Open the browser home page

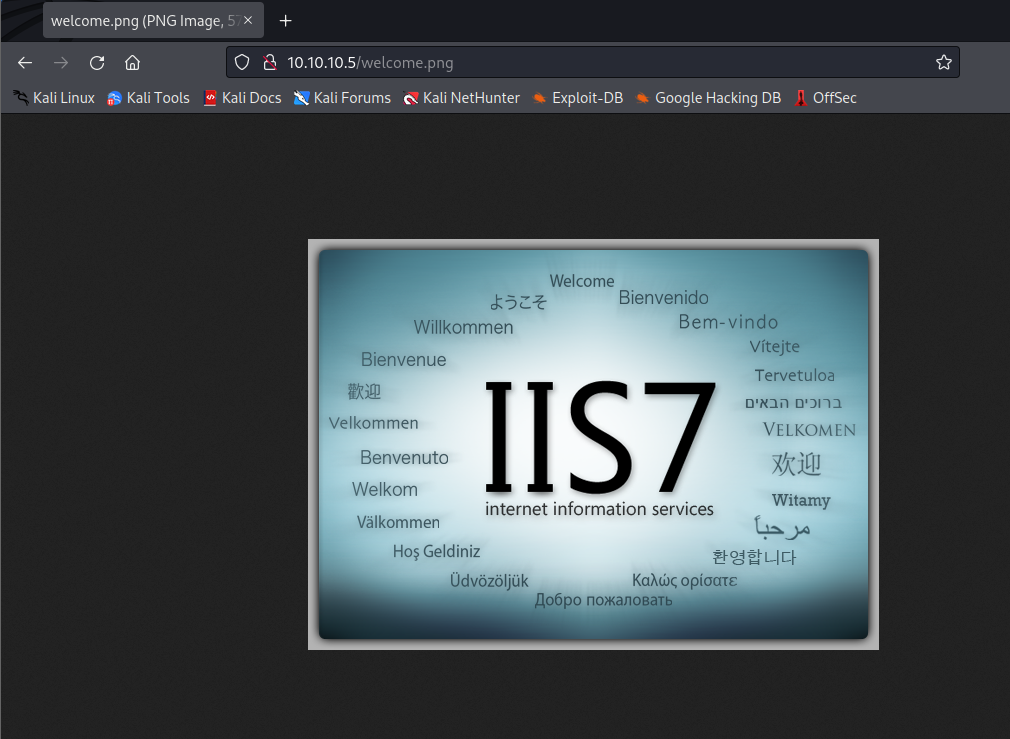pos(133,62)
